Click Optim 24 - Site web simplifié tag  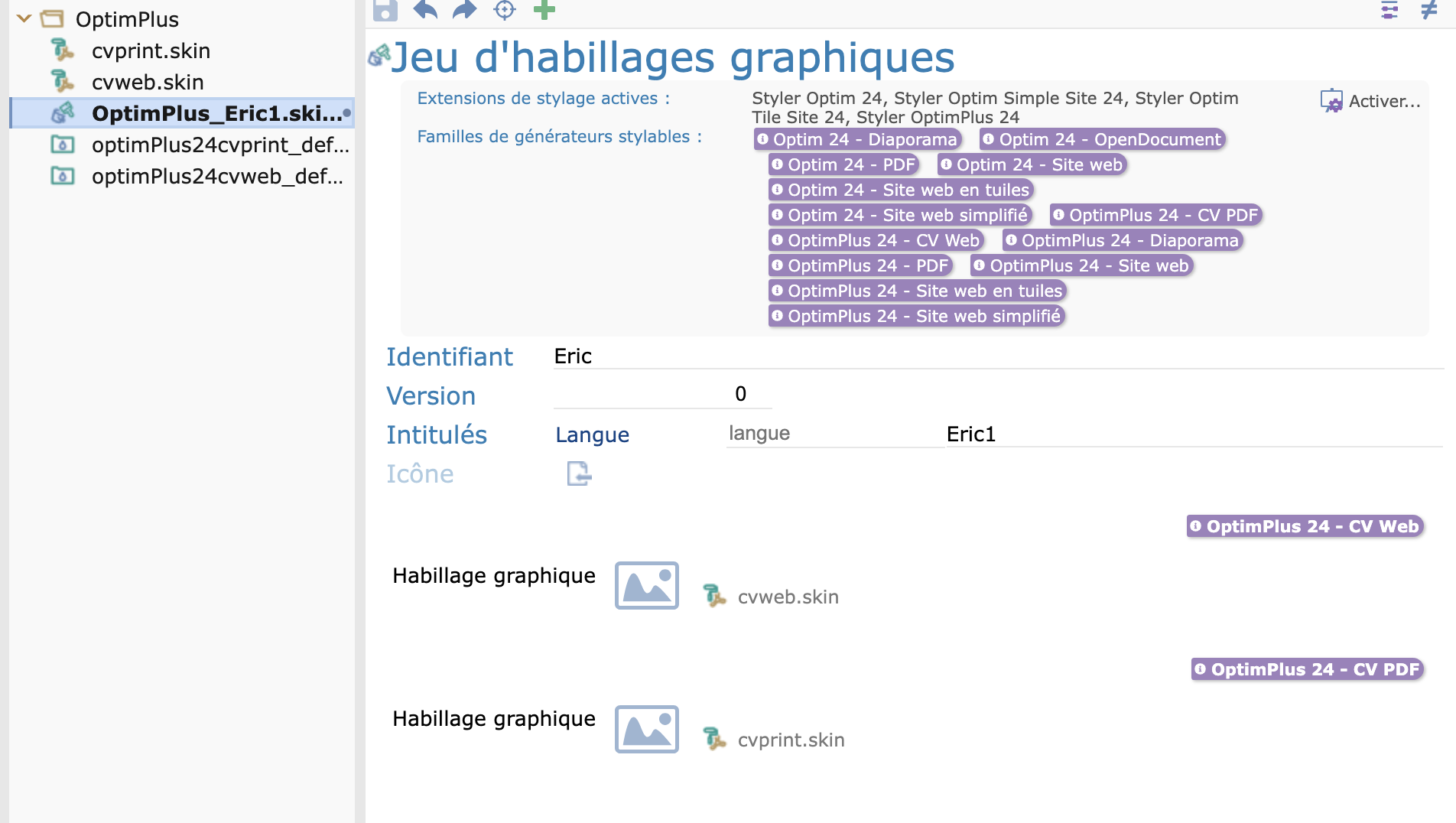click(x=900, y=215)
